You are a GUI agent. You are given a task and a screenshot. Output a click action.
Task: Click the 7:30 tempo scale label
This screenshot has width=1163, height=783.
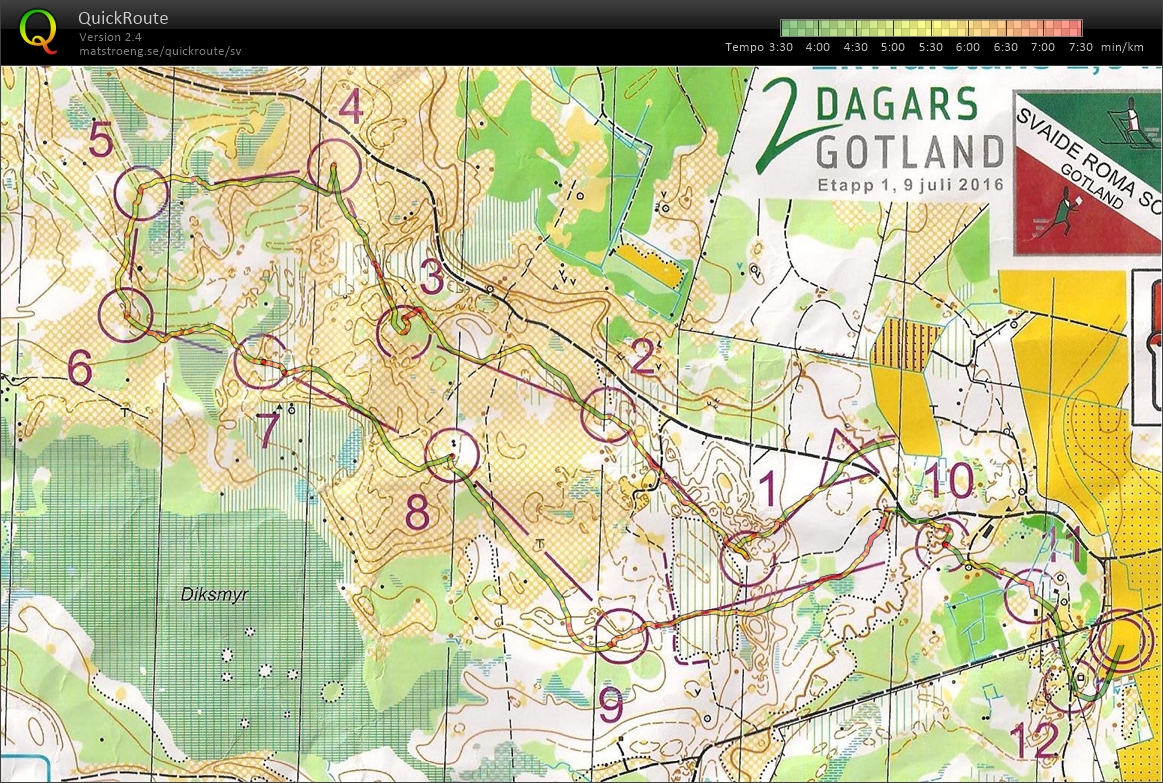point(1081,47)
